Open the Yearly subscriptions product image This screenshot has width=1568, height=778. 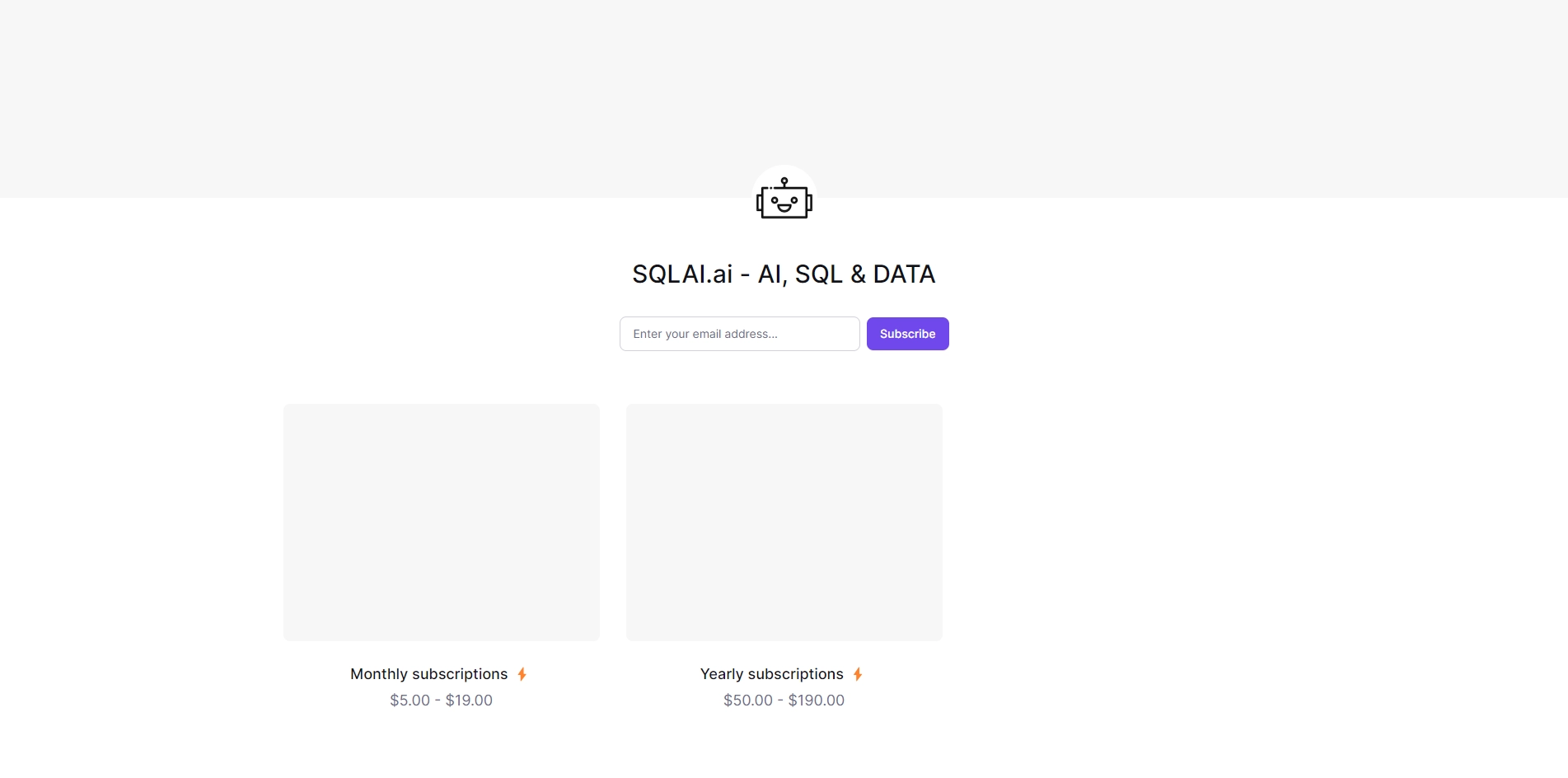point(784,523)
